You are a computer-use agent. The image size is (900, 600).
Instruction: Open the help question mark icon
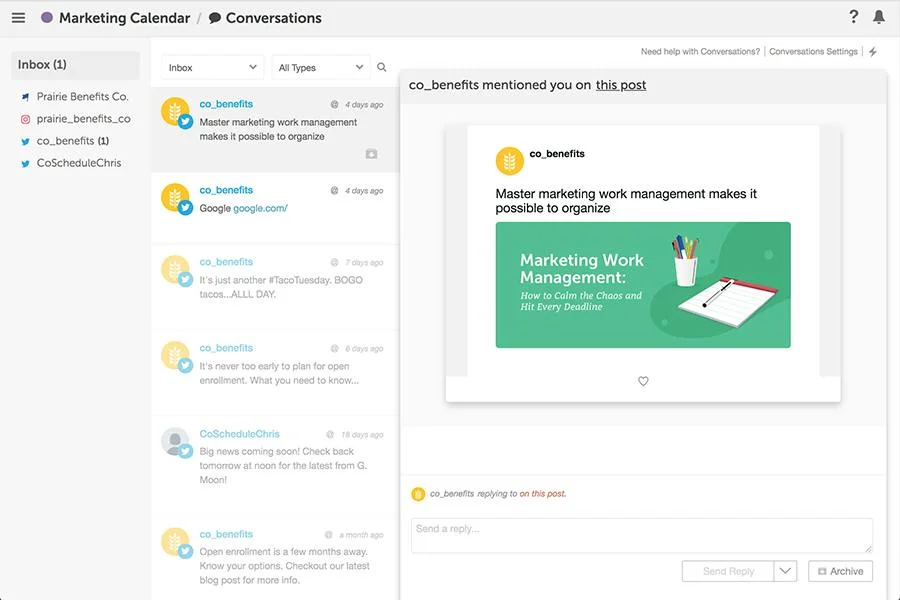click(x=854, y=17)
